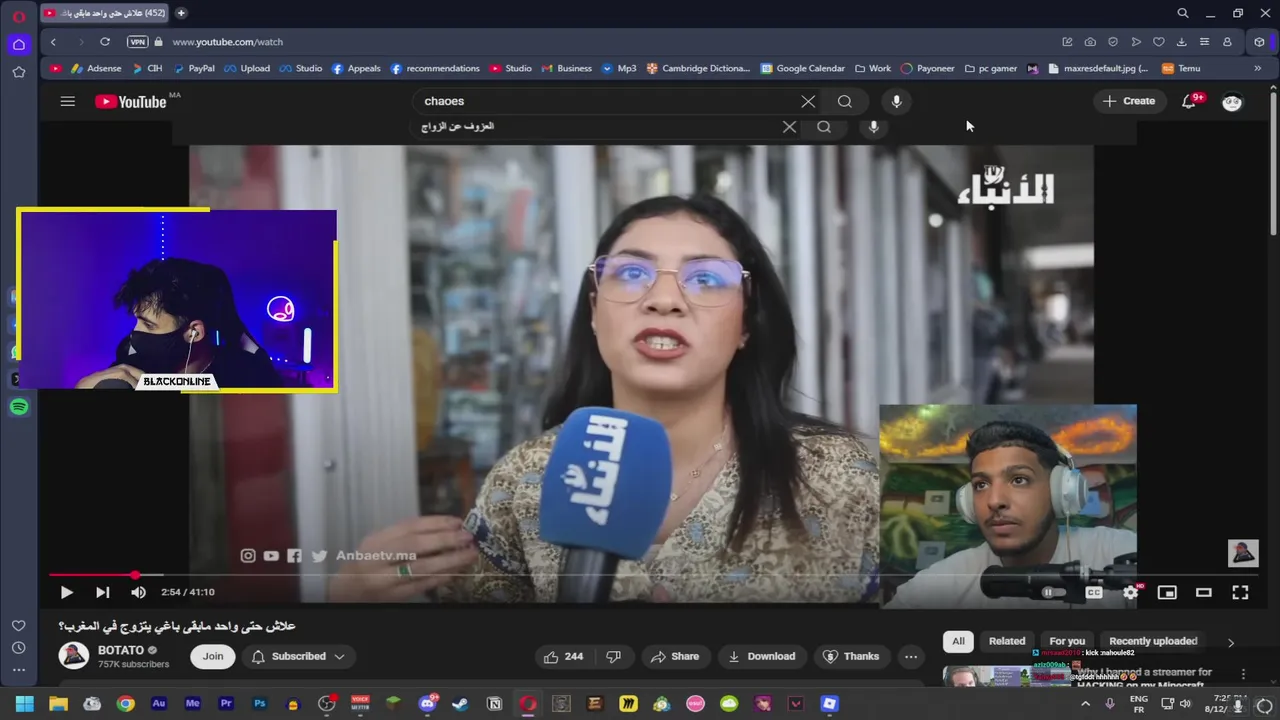Open the more actions ellipsis below video
This screenshot has height=720, width=1280.
[911, 656]
